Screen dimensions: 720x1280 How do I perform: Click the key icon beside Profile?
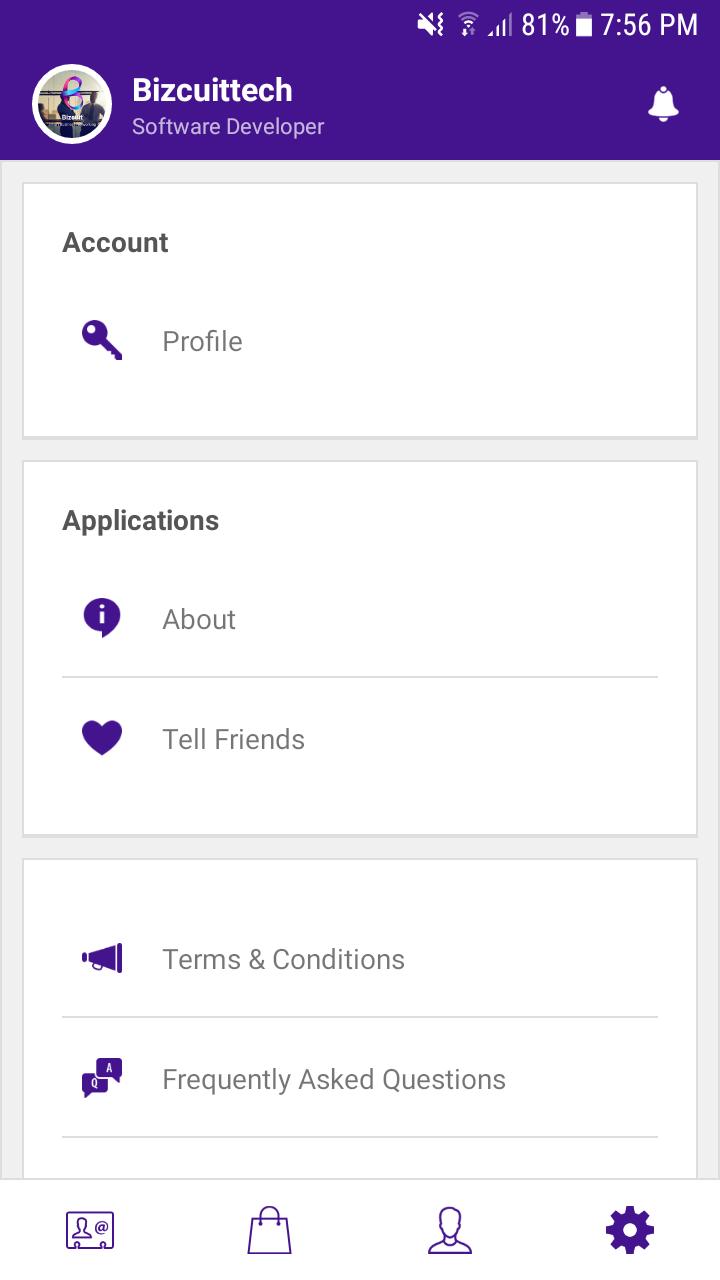102,341
